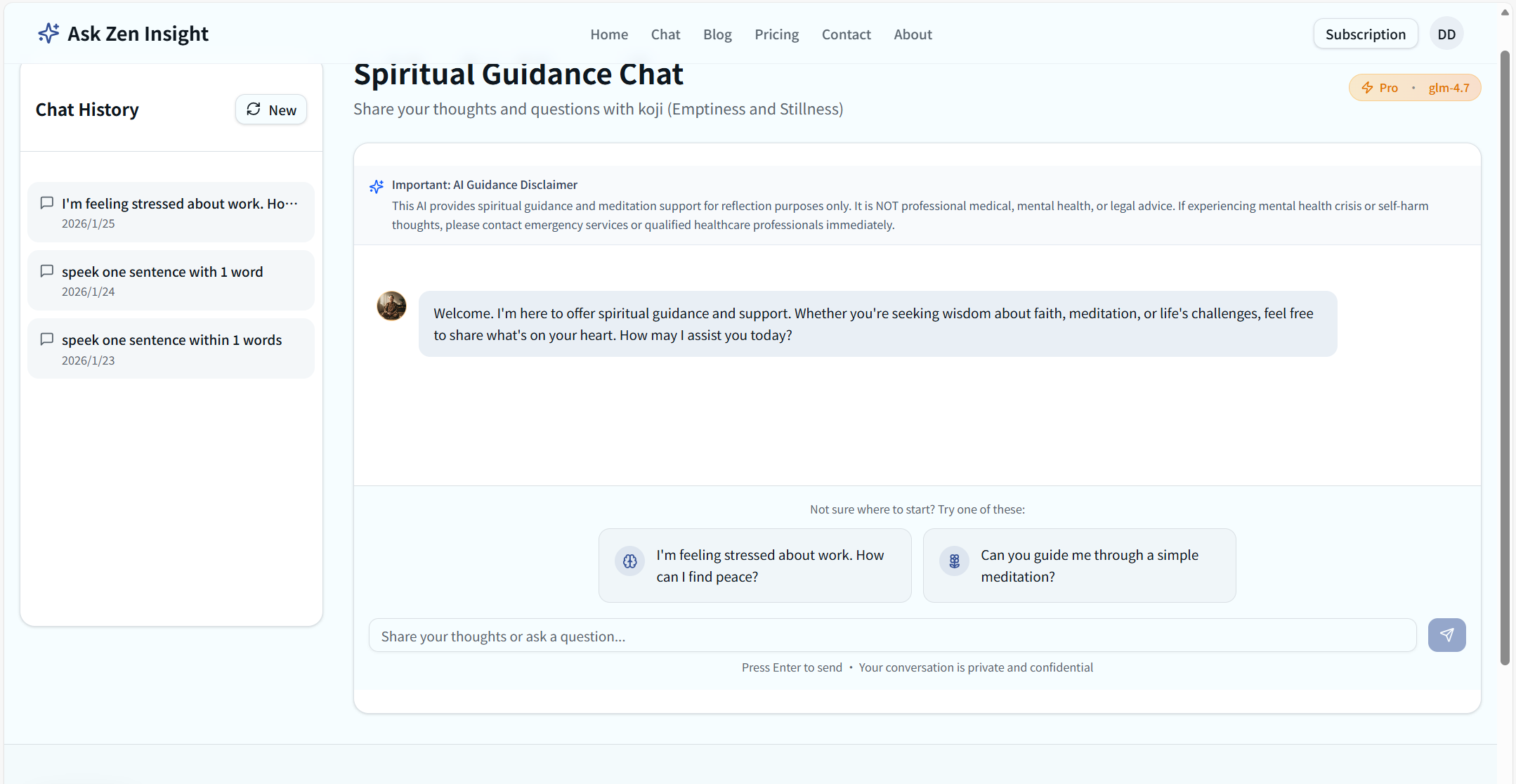Click the flower icon in meditation suggestion
The height and width of the screenshot is (784, 1516).
point(954,561)
